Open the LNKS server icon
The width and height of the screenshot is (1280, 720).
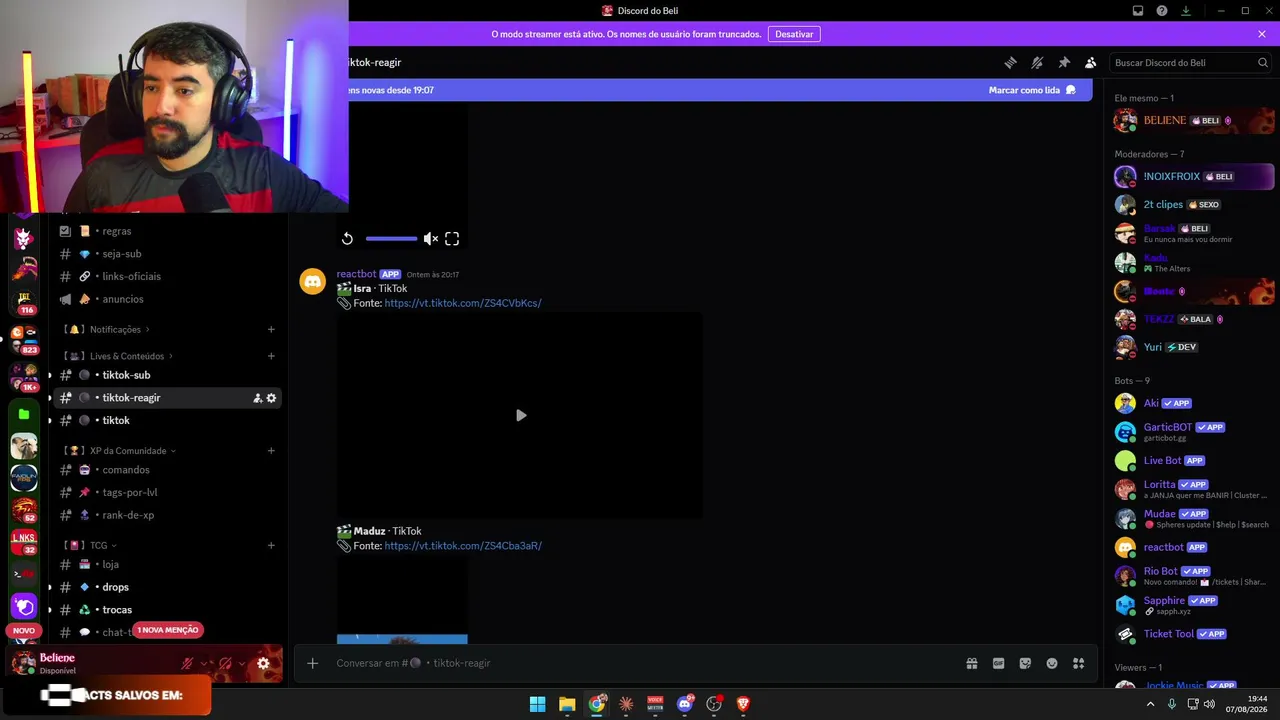[x=24, y=541]
